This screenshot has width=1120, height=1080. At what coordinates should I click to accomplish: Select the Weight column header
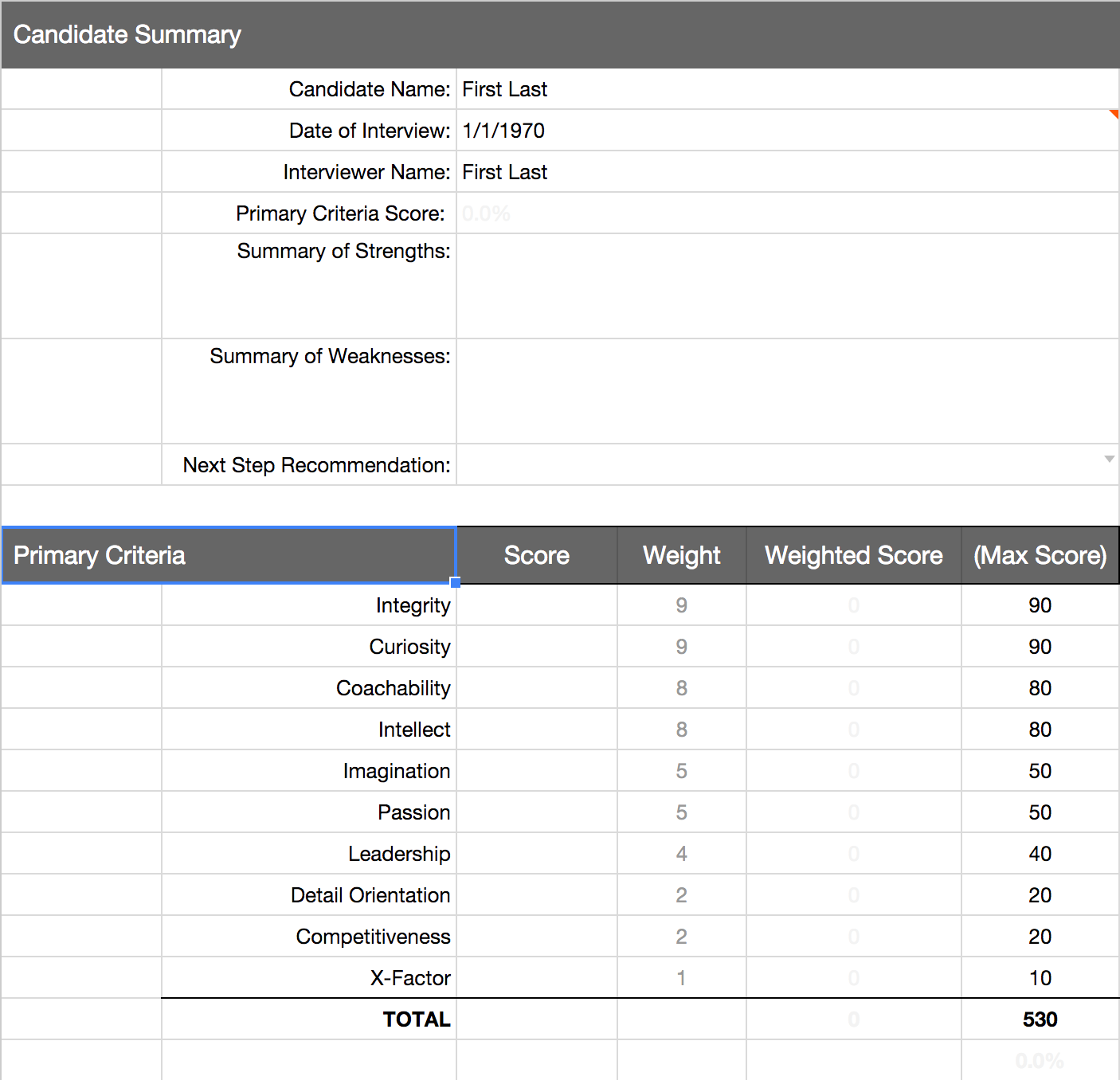click(x=682, y=555)
